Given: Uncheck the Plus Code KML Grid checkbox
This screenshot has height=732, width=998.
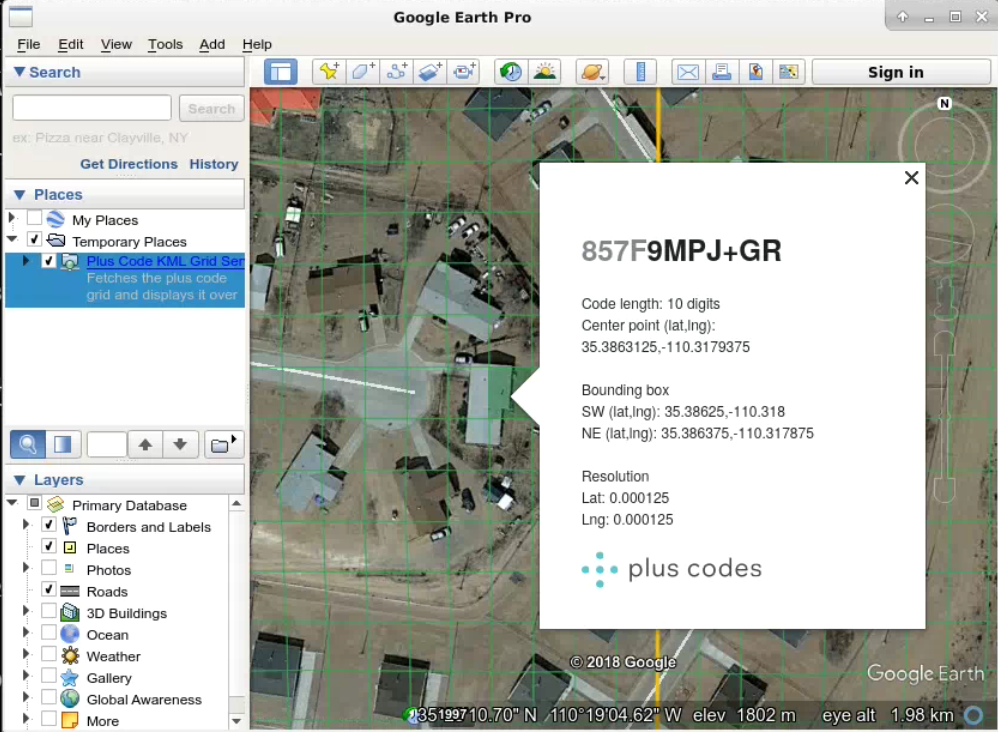Looking at the screenshot, I should tap(48, 260).
